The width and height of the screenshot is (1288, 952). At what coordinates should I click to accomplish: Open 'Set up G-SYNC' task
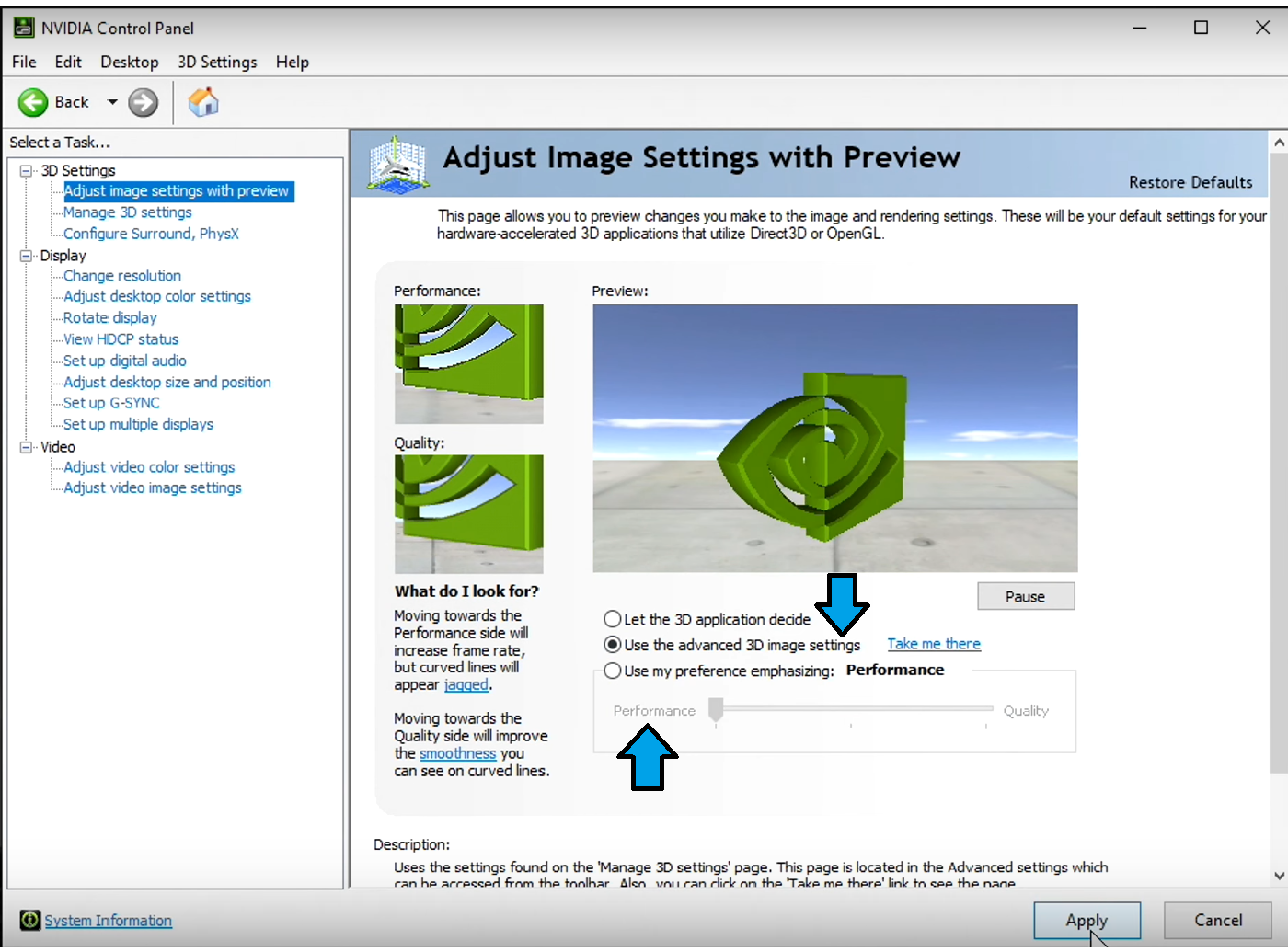click(111, 403)
